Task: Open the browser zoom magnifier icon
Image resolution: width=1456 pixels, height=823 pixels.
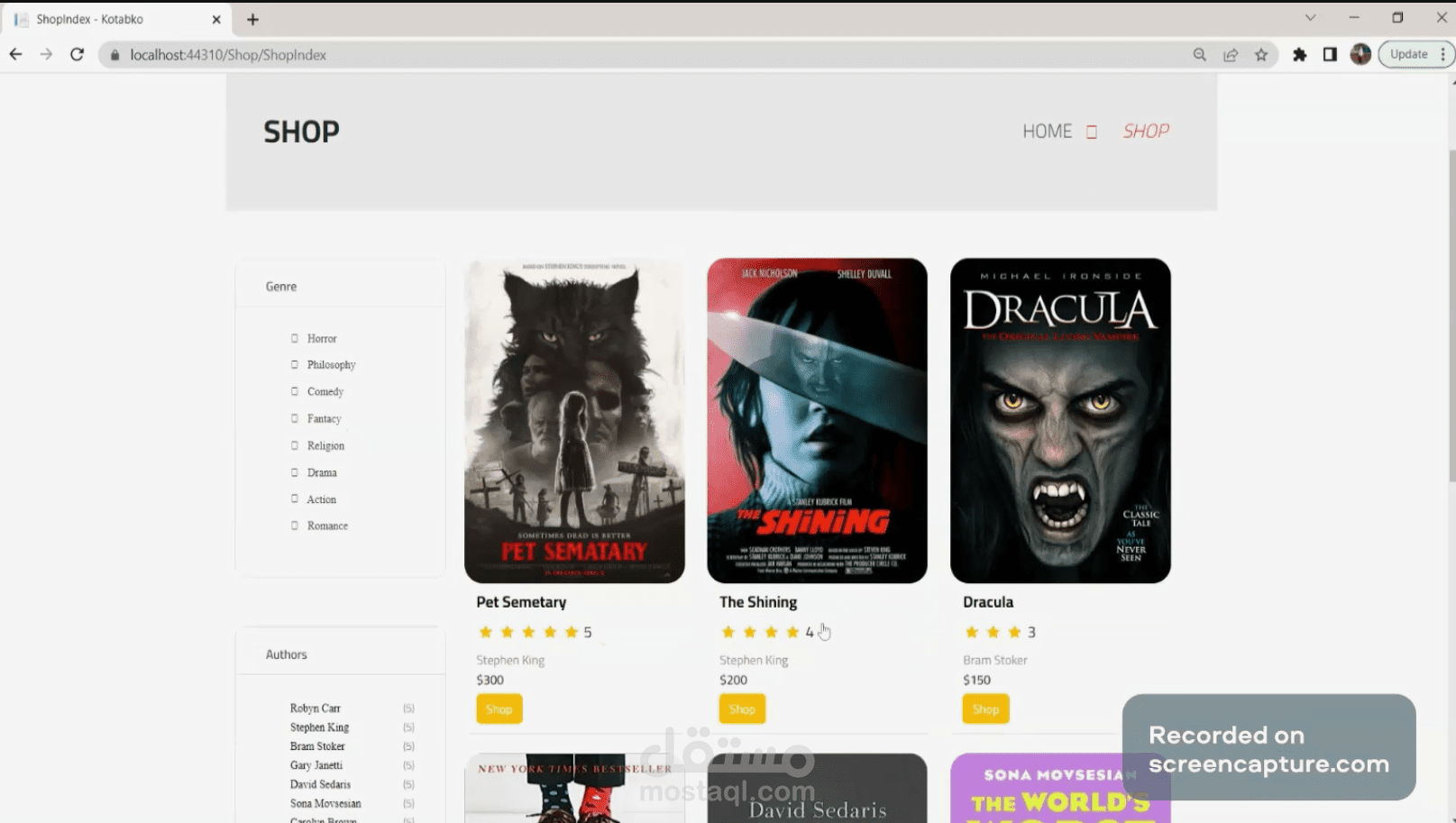Action: coord(1199,54)
